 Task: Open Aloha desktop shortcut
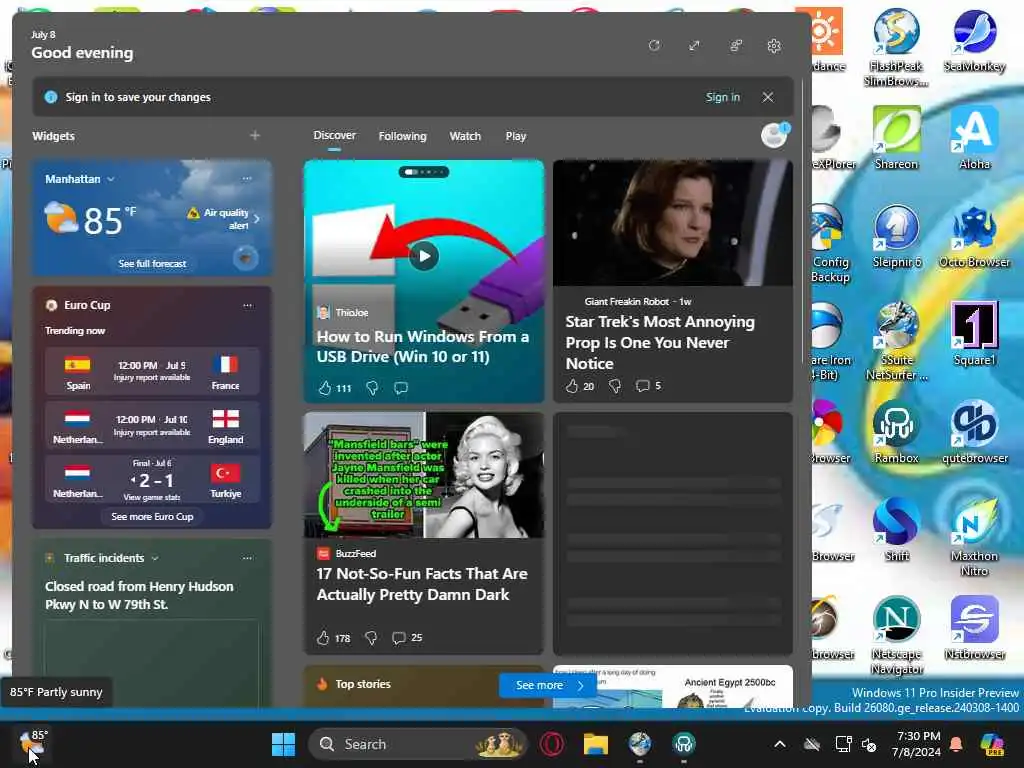pyautogui.click(x=974, y=138)
